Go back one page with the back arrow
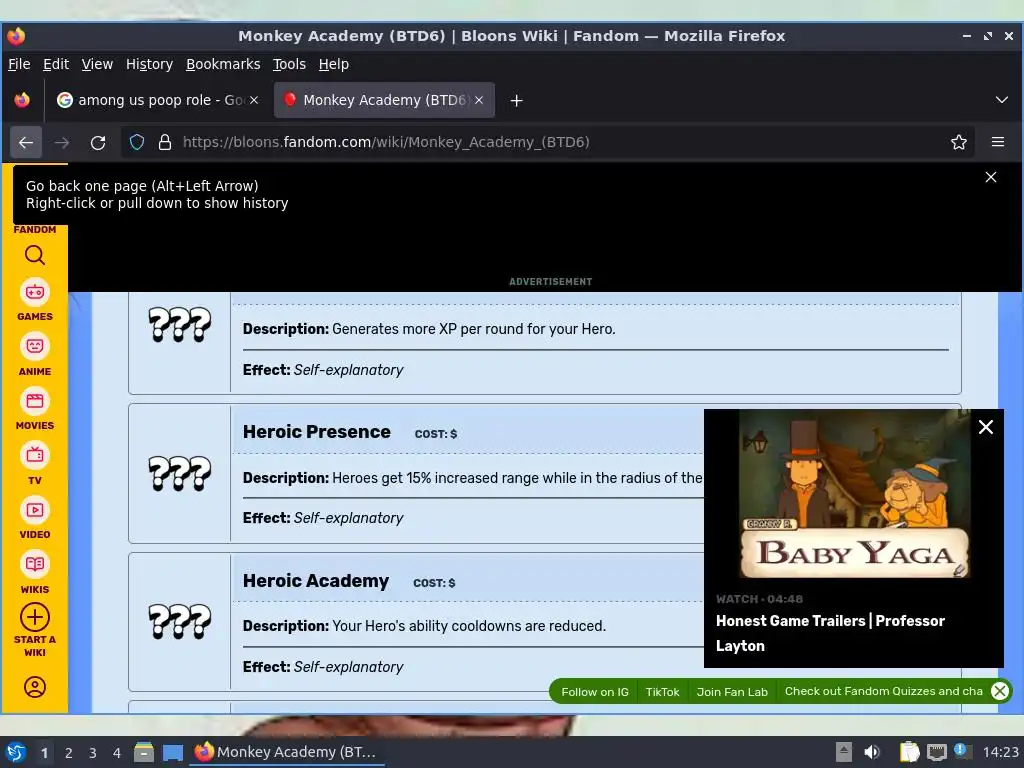1024x768 pixels. 26,142
